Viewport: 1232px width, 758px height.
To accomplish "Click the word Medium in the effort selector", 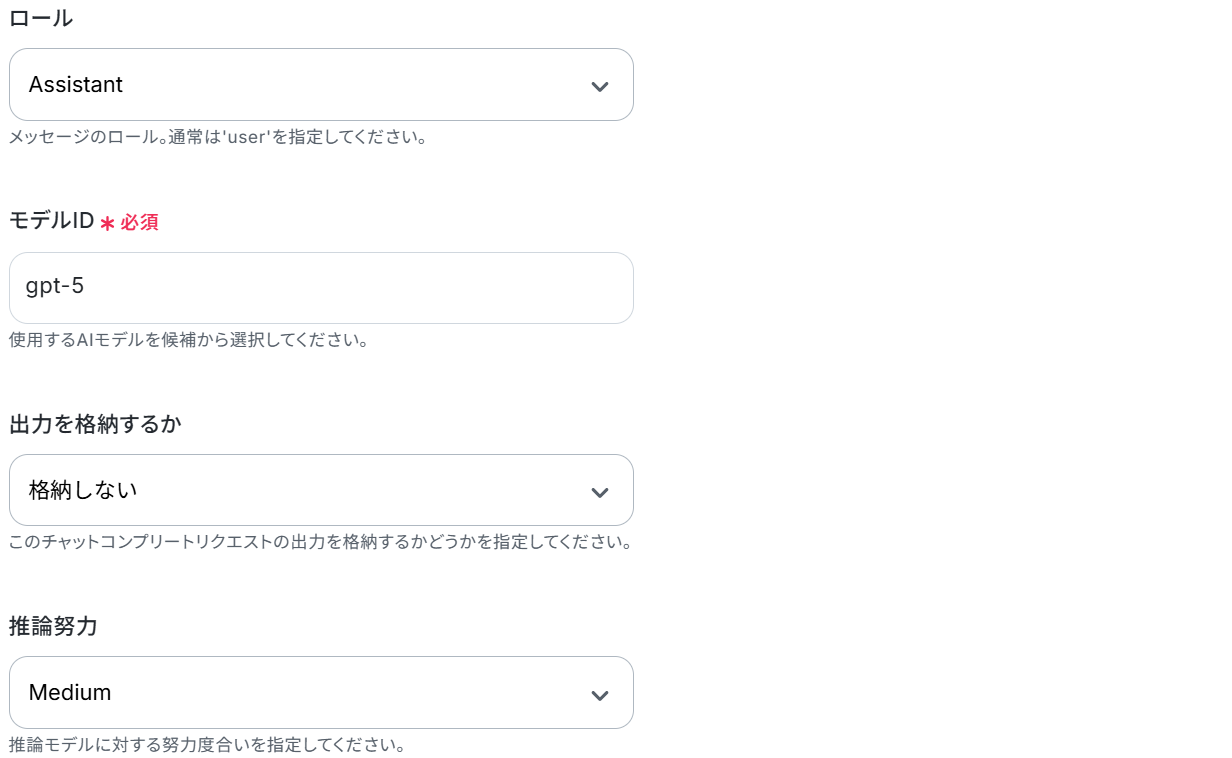I will (70, 693).
